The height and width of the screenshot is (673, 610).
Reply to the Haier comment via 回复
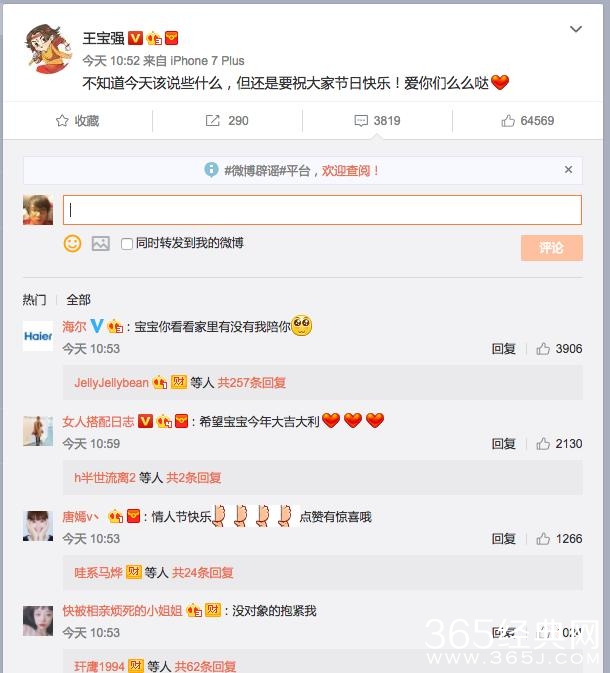coord(504,349)
